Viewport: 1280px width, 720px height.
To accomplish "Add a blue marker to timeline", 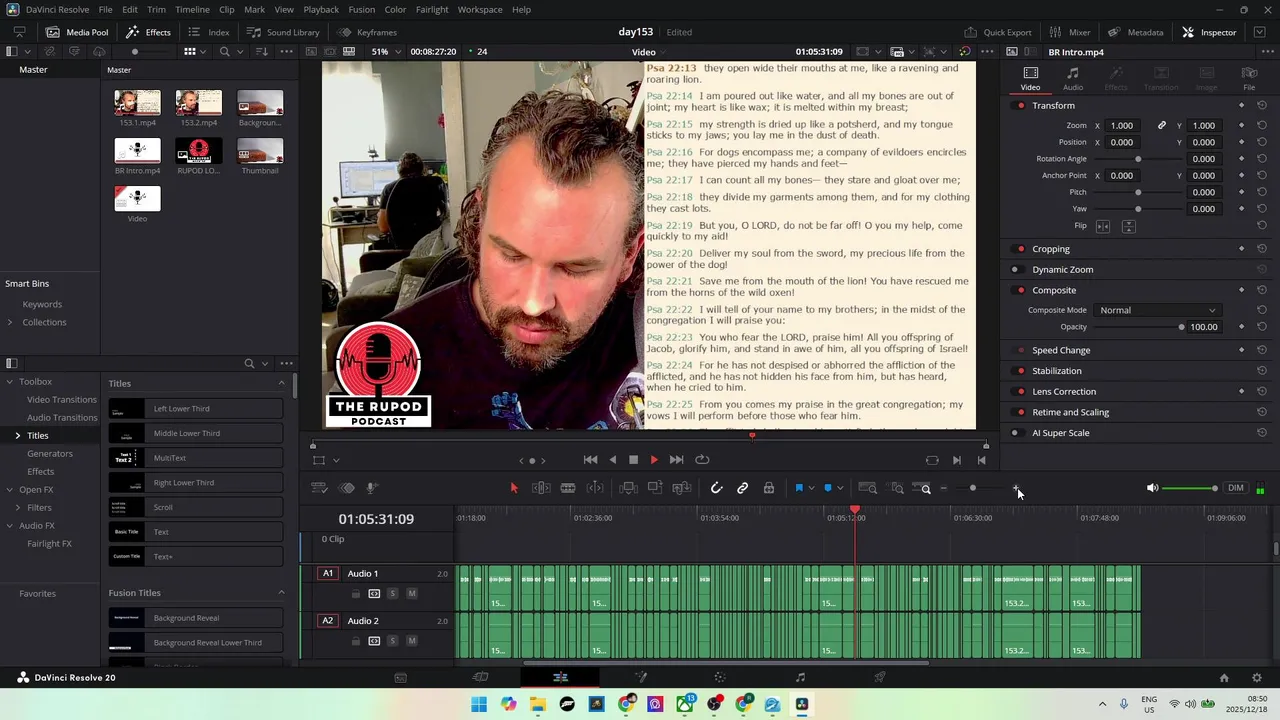I will [x=828, y=488].
